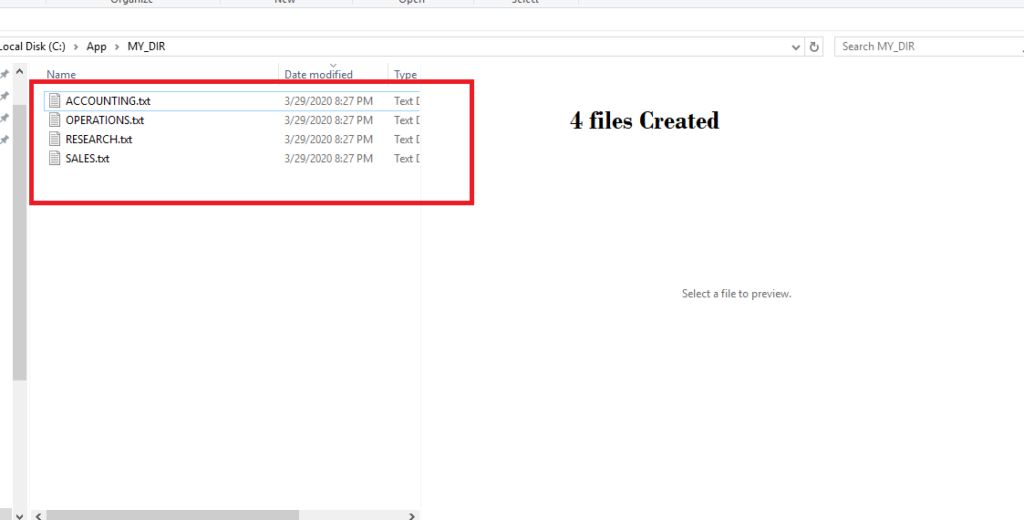
Task: Expand the chevron between App and MY_DIR
Action: coord(118,47)
